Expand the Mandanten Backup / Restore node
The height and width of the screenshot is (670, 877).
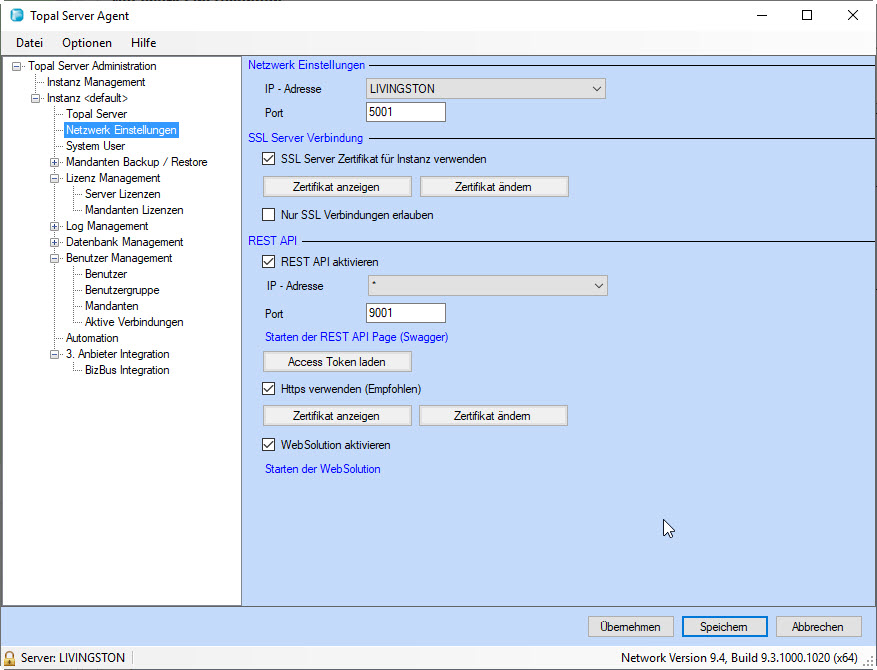[x=55, y=162]
